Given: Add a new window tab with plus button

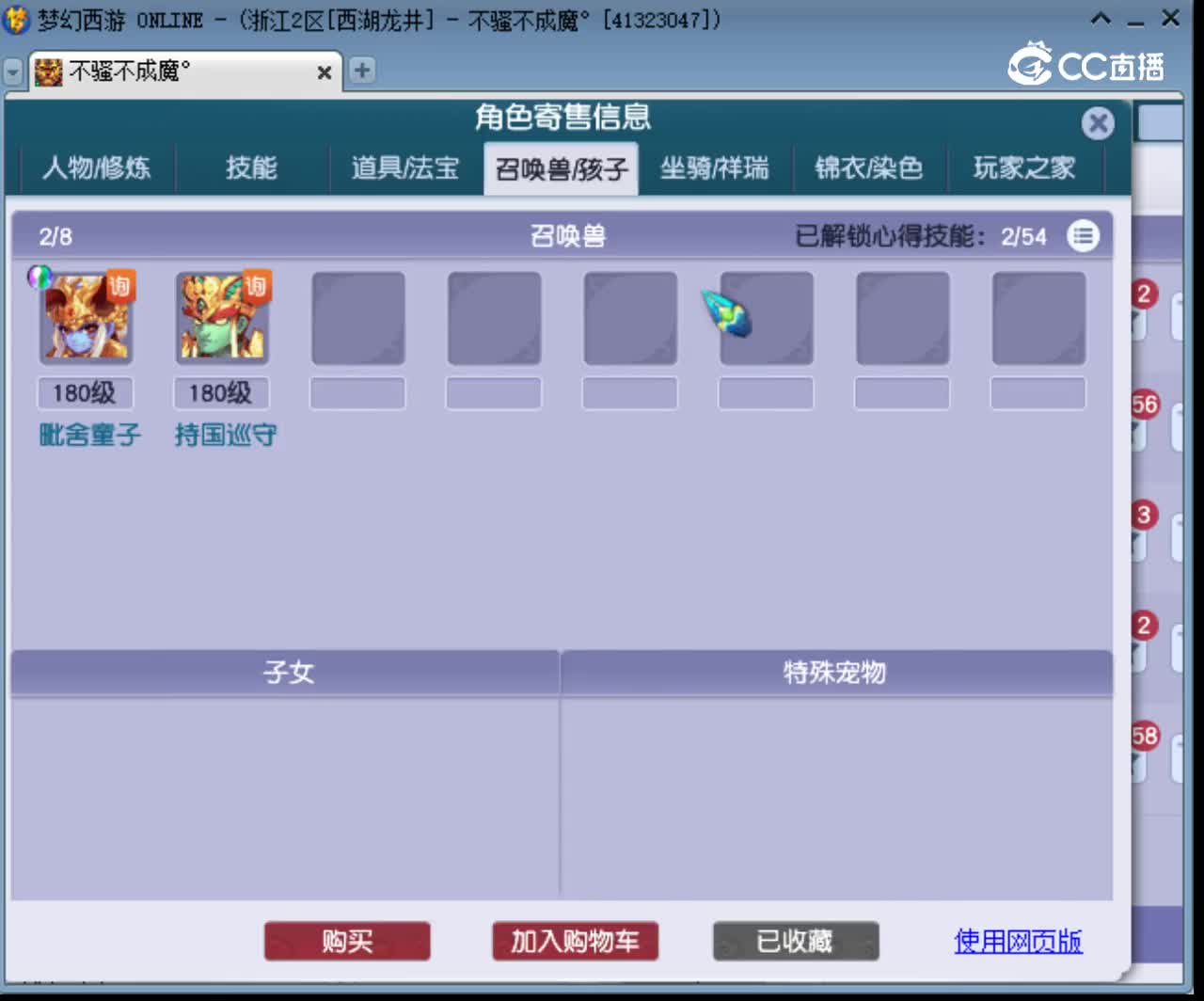Looking at the screenshot, I should [362, 70].
